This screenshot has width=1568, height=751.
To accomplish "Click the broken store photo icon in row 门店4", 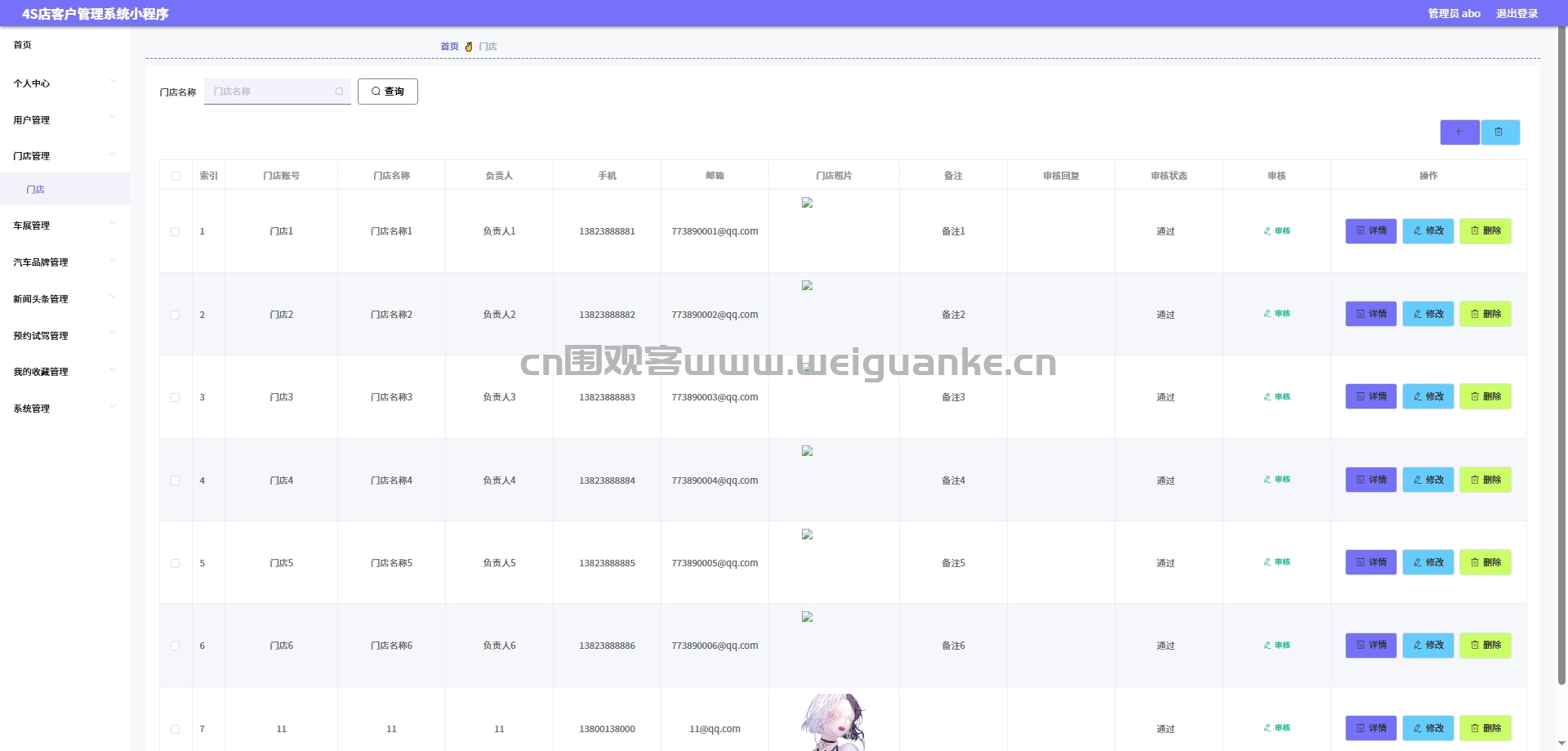I will click(807, 451).
